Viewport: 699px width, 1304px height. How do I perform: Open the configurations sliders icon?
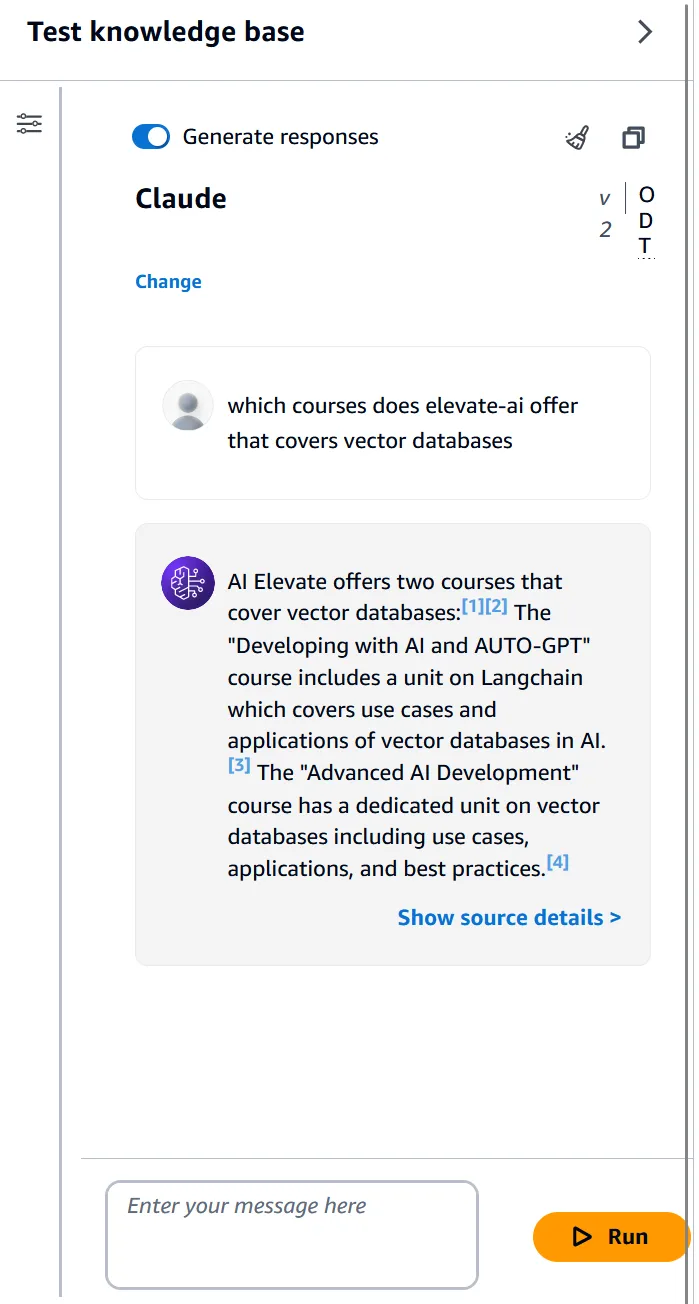tap(29, 124)
